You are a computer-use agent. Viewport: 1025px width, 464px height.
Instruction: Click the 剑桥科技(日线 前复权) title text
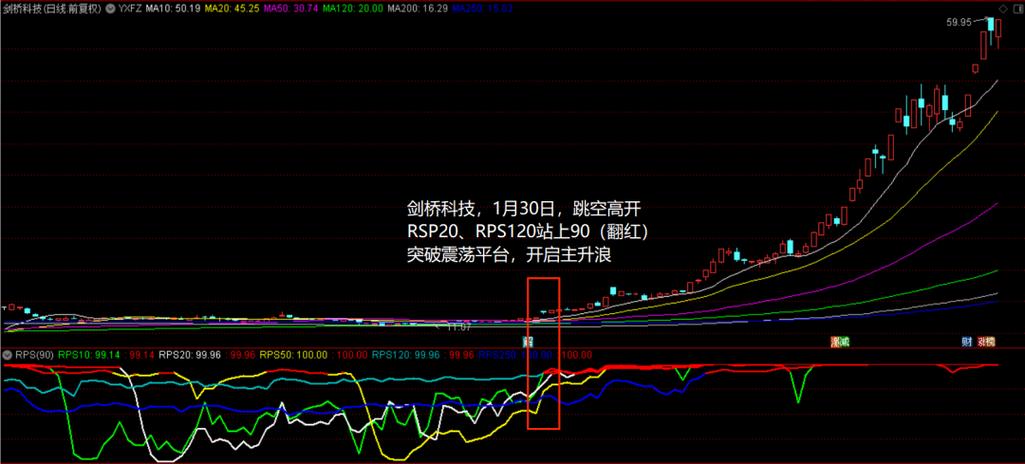(52, 9)
